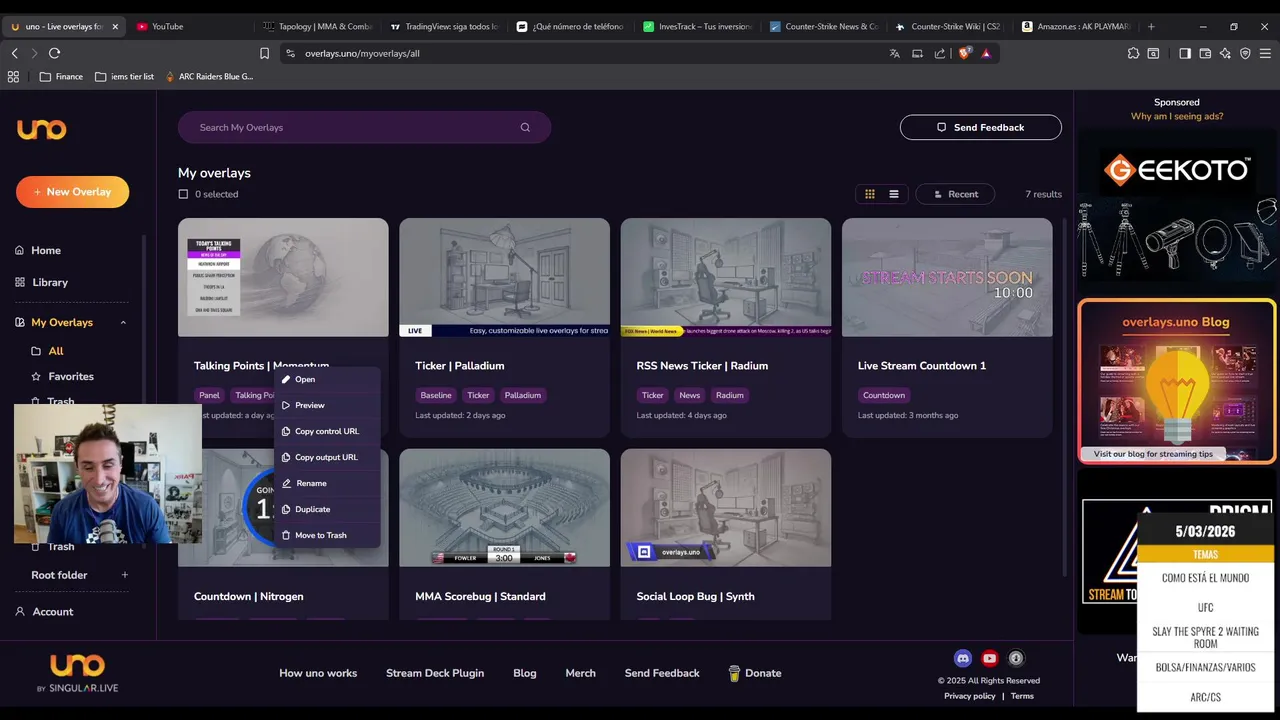The height and width of the screenshot is (720, 1280).
Task: Click the Donate link
Action: 754,673
